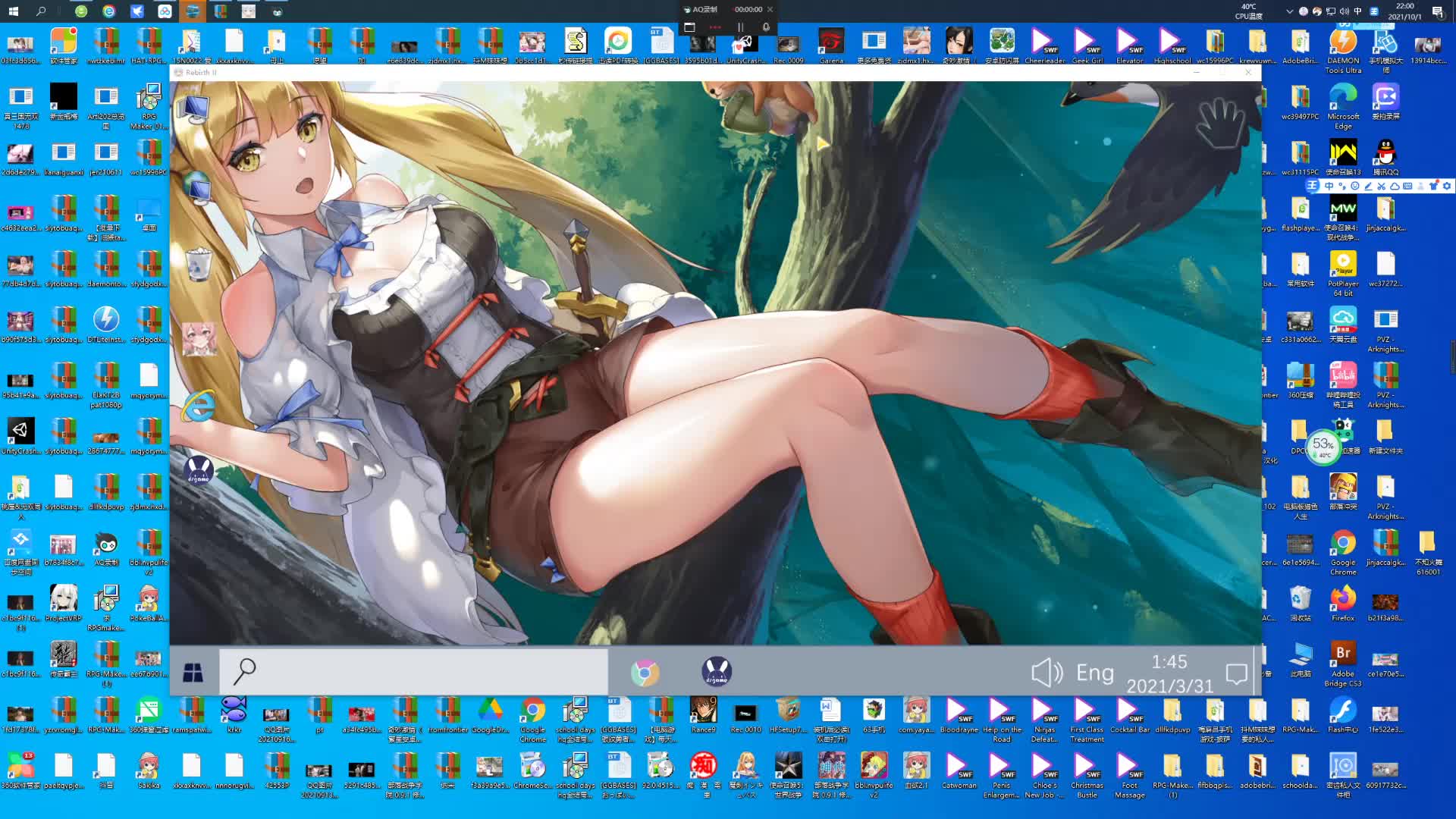Open Chrome on the in-game taskbar
1456x819 pixels.
pyautogui.click(x=645, y=673)
